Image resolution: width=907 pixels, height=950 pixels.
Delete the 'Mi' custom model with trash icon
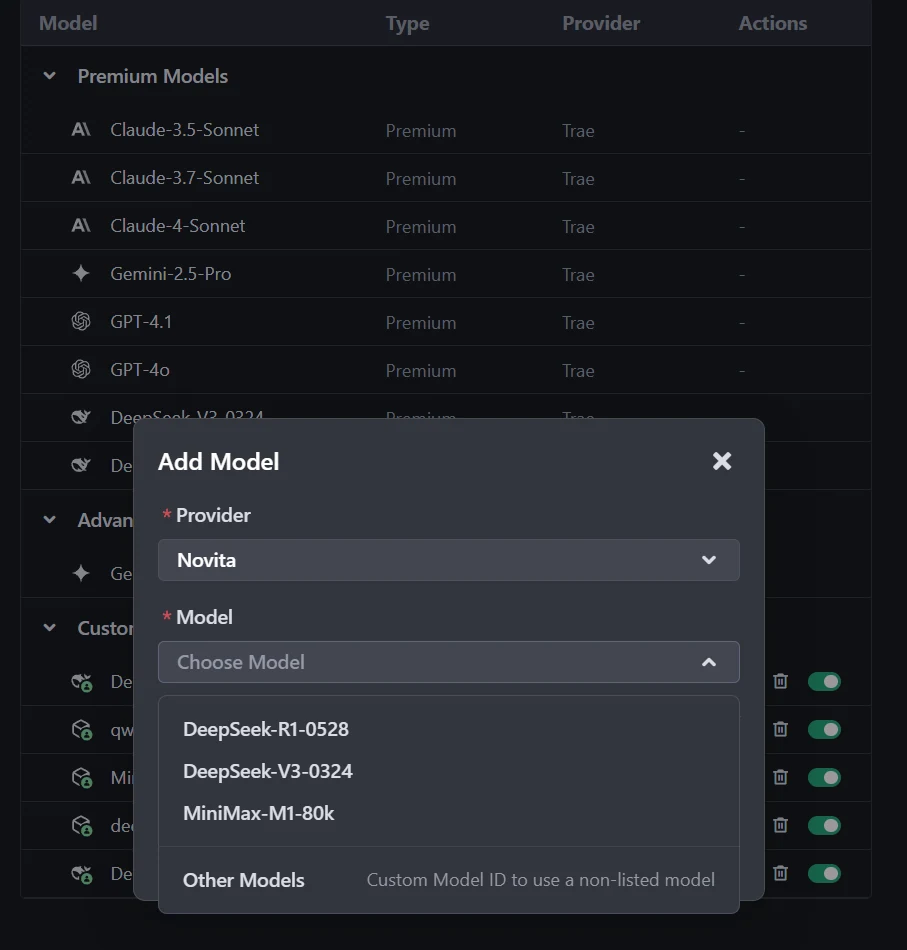[780, 777]
